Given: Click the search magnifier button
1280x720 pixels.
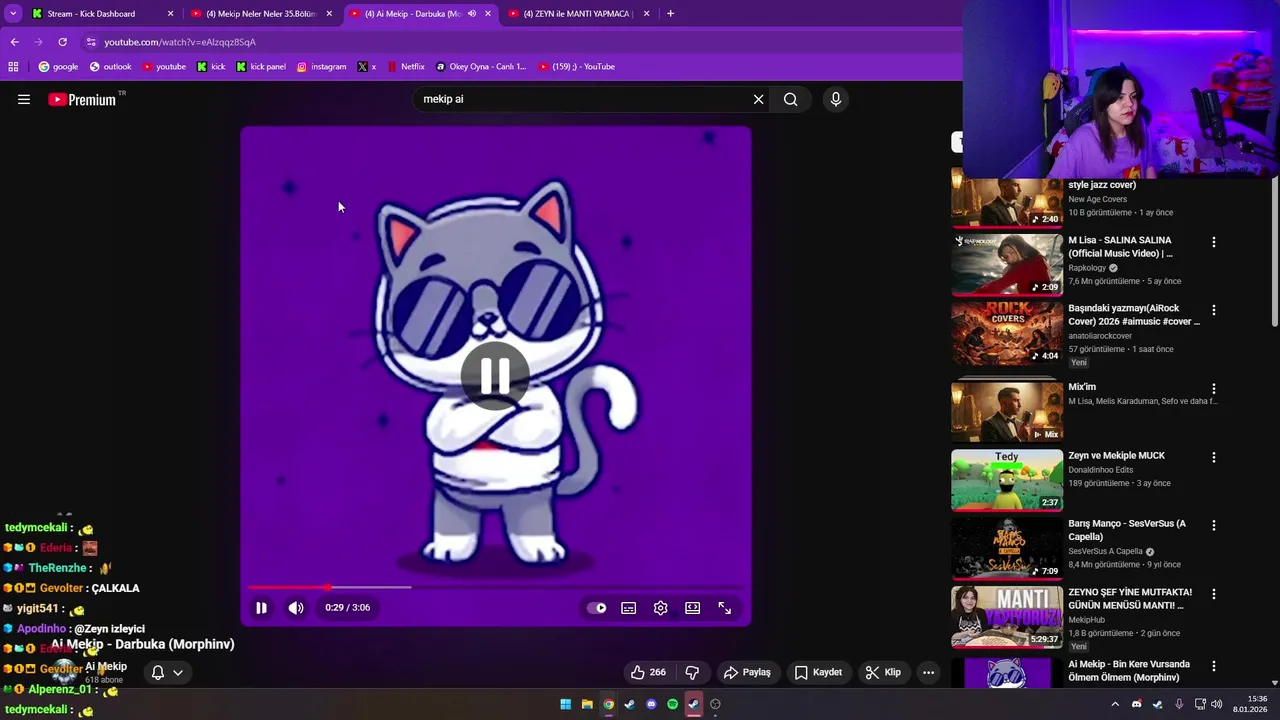Looking at the screenshot, I should point(790,99).
